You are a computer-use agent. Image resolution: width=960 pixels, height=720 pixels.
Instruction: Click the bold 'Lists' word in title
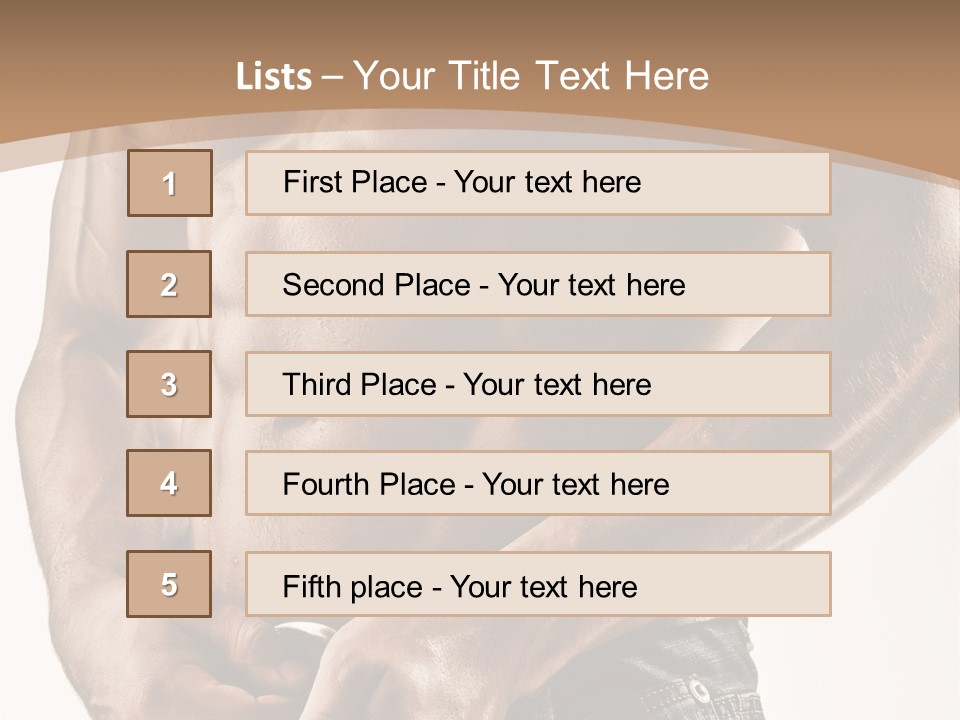click(x=274, y=76)
